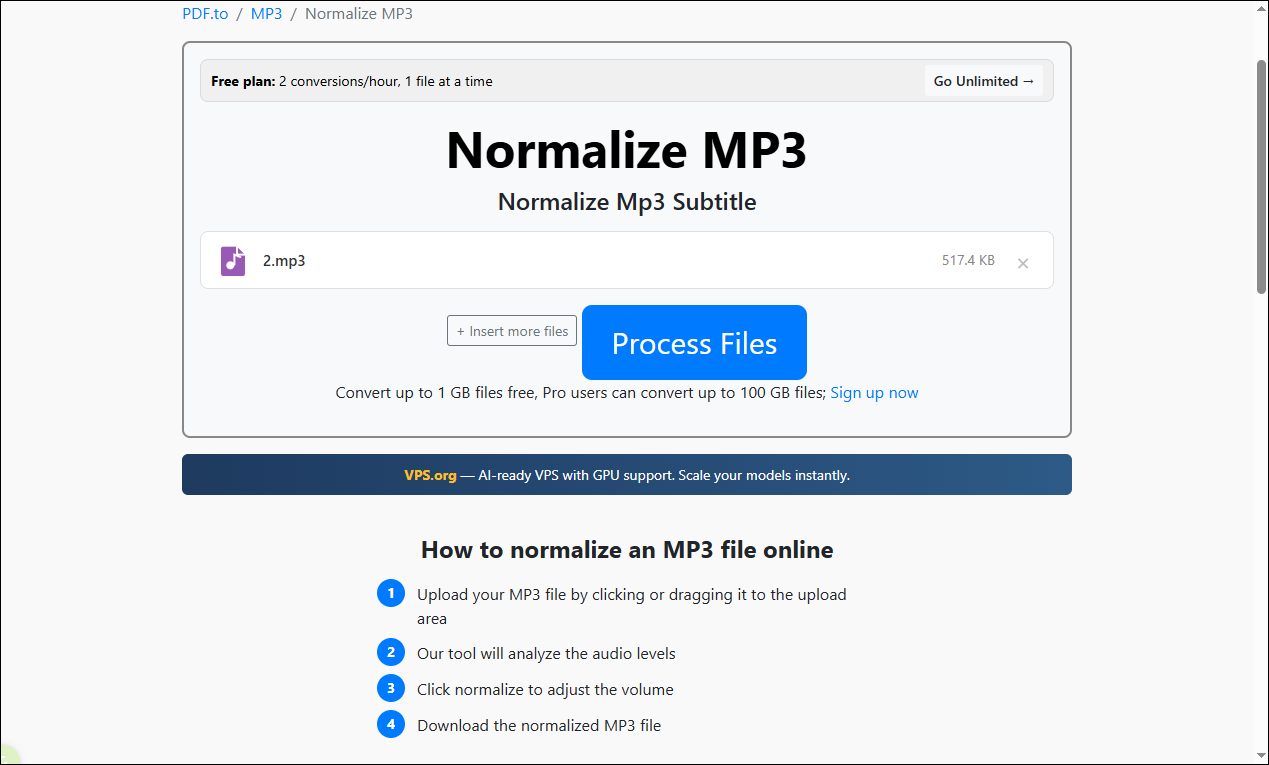Image resolution: width=1269 pixels, height=765 pixels.
Task: Open the Sign up now link
Action: click(x=874, y=392)
